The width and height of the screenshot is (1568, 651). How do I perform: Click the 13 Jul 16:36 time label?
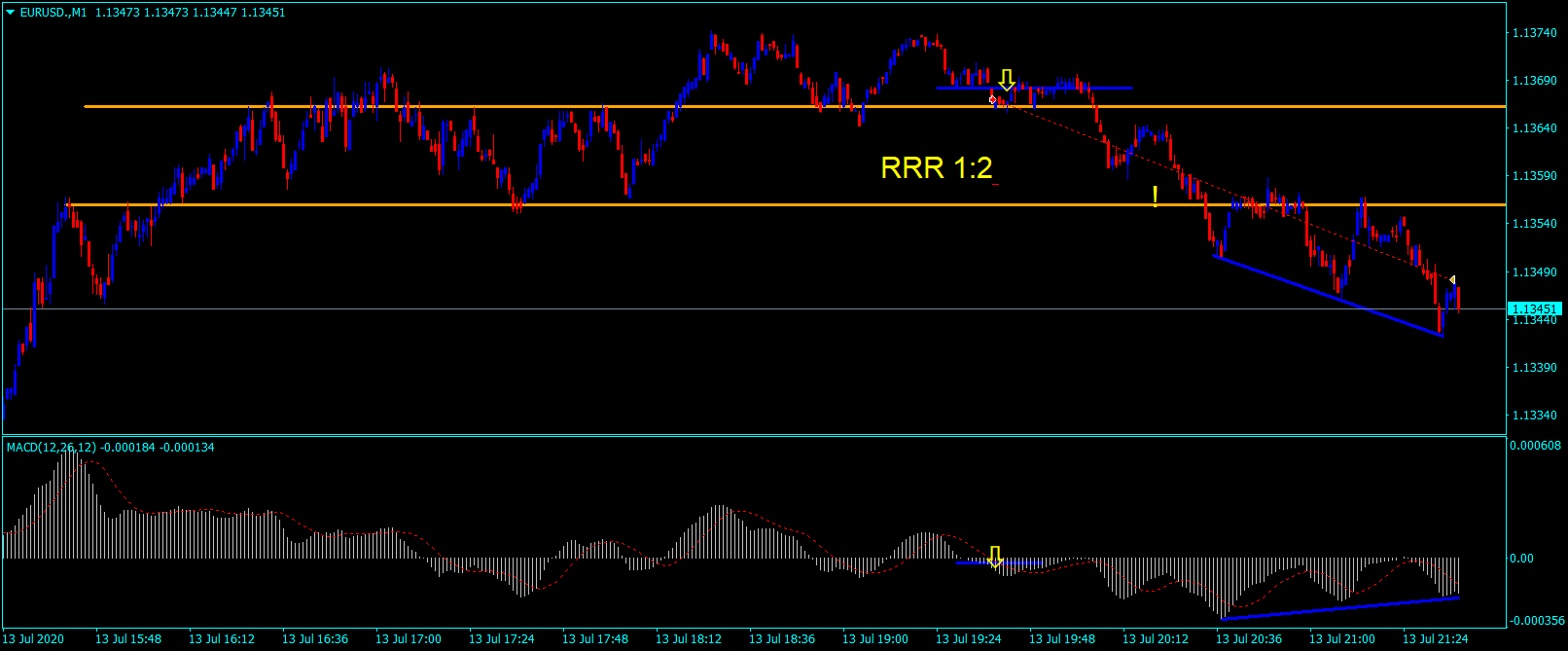315,639
